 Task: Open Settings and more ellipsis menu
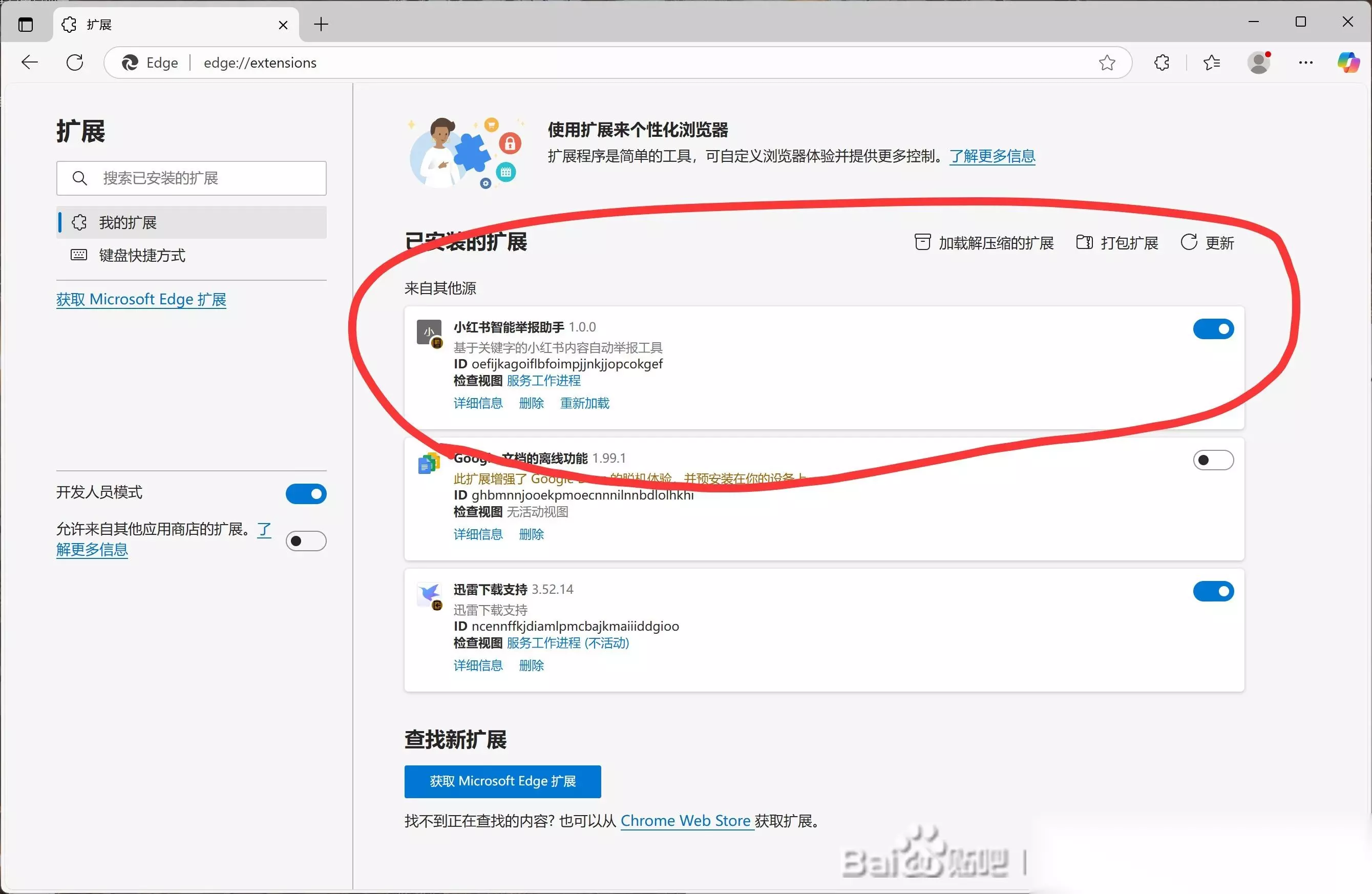tap(1306, 63)
